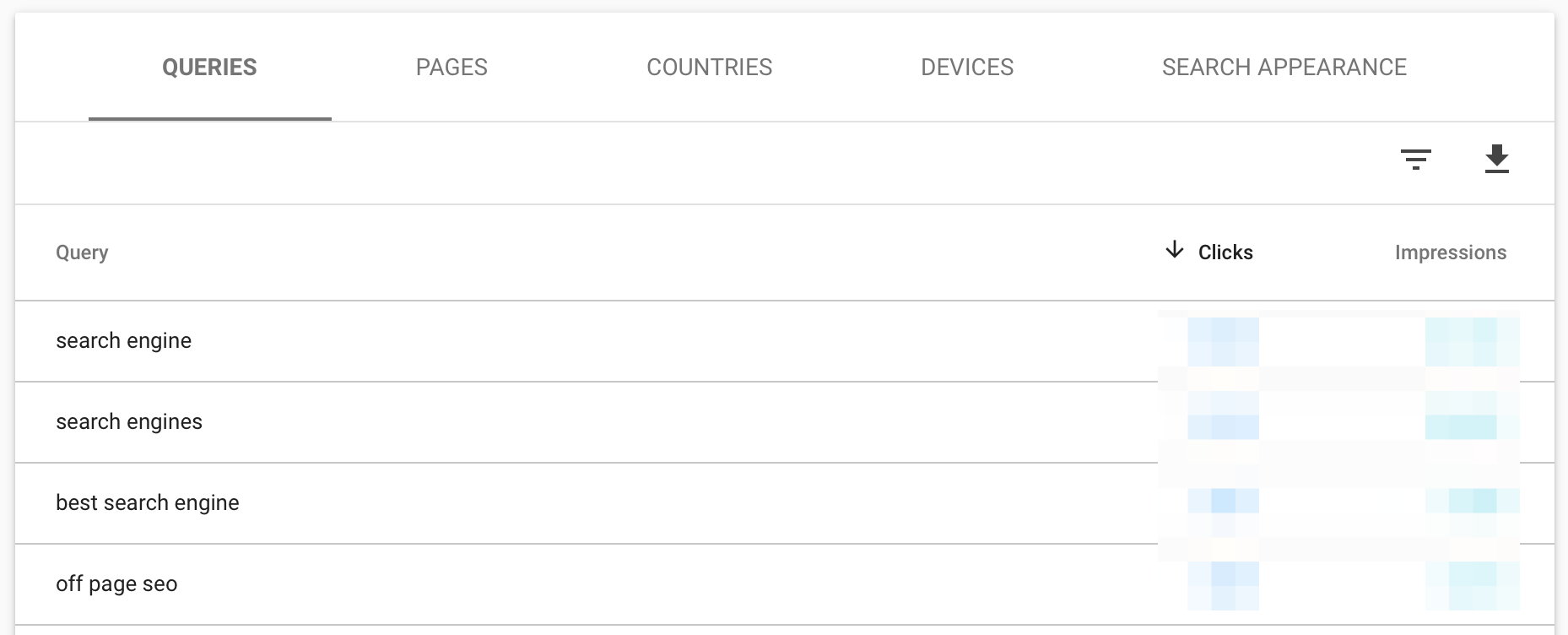Image resolution: width=1568 pixels, height=635 pixels.
Task: Sort table by Clicks column header
Action: [1225, 252]
